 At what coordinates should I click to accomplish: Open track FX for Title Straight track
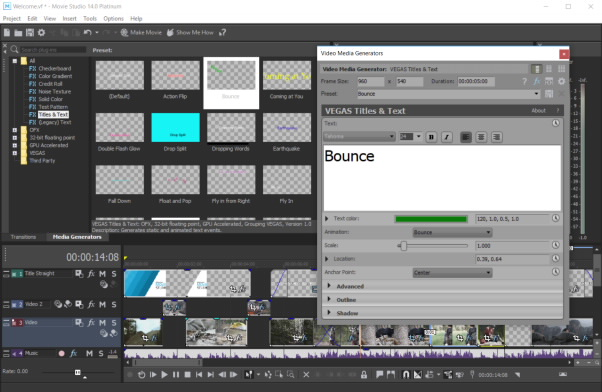[91, 274]
